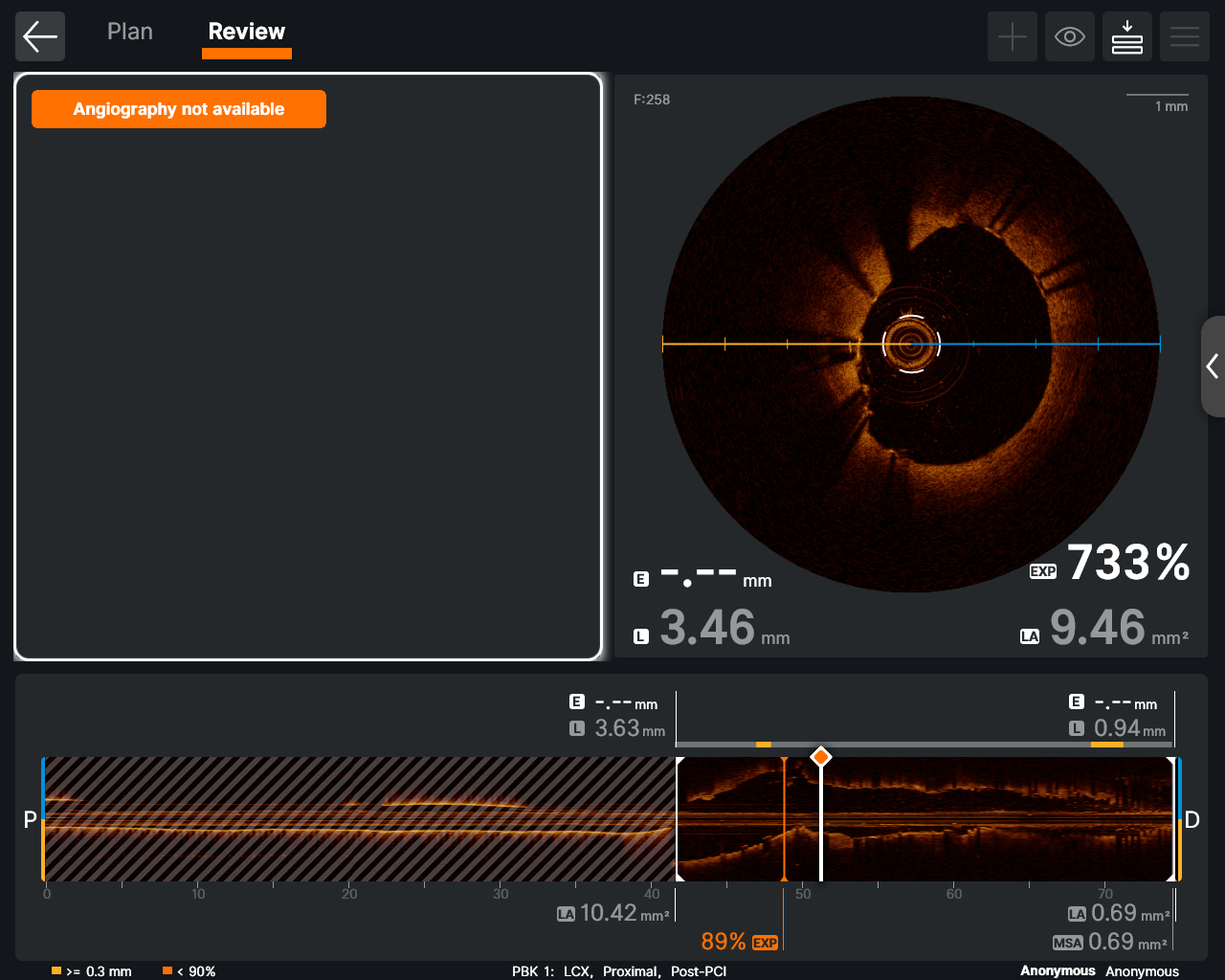Click the L 3.46 mm lumen diameter icon
The image size is (1225, 980).
[x=641, y=636]
